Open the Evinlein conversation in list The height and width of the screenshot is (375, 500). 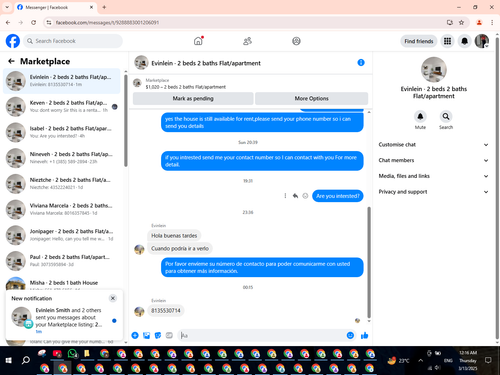62,81
